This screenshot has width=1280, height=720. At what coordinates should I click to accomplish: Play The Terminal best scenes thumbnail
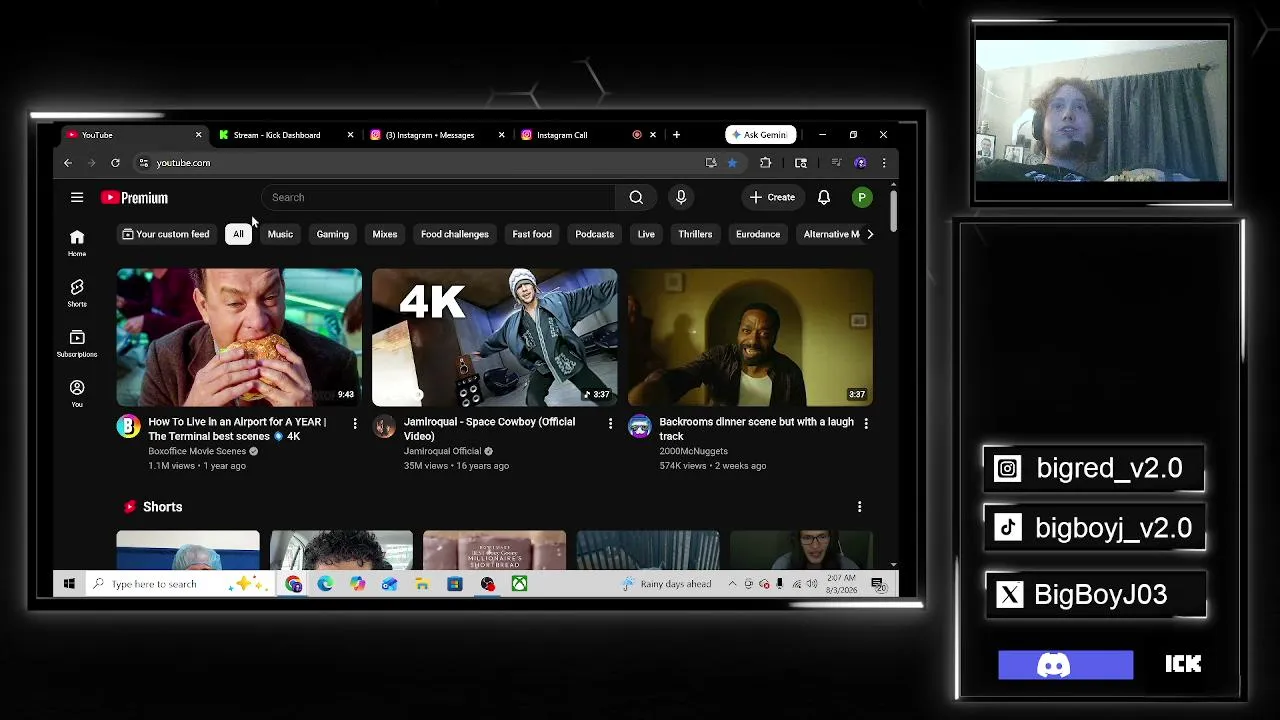(x=239, y=337)
